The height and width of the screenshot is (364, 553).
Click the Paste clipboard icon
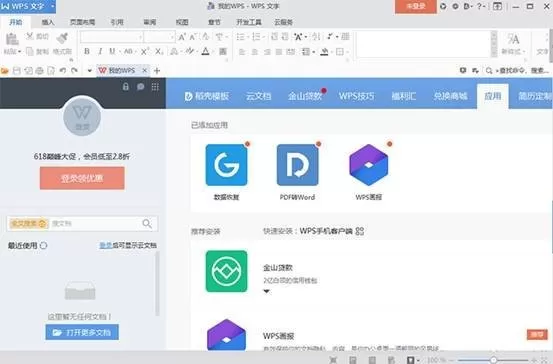(x=12, y=39)
